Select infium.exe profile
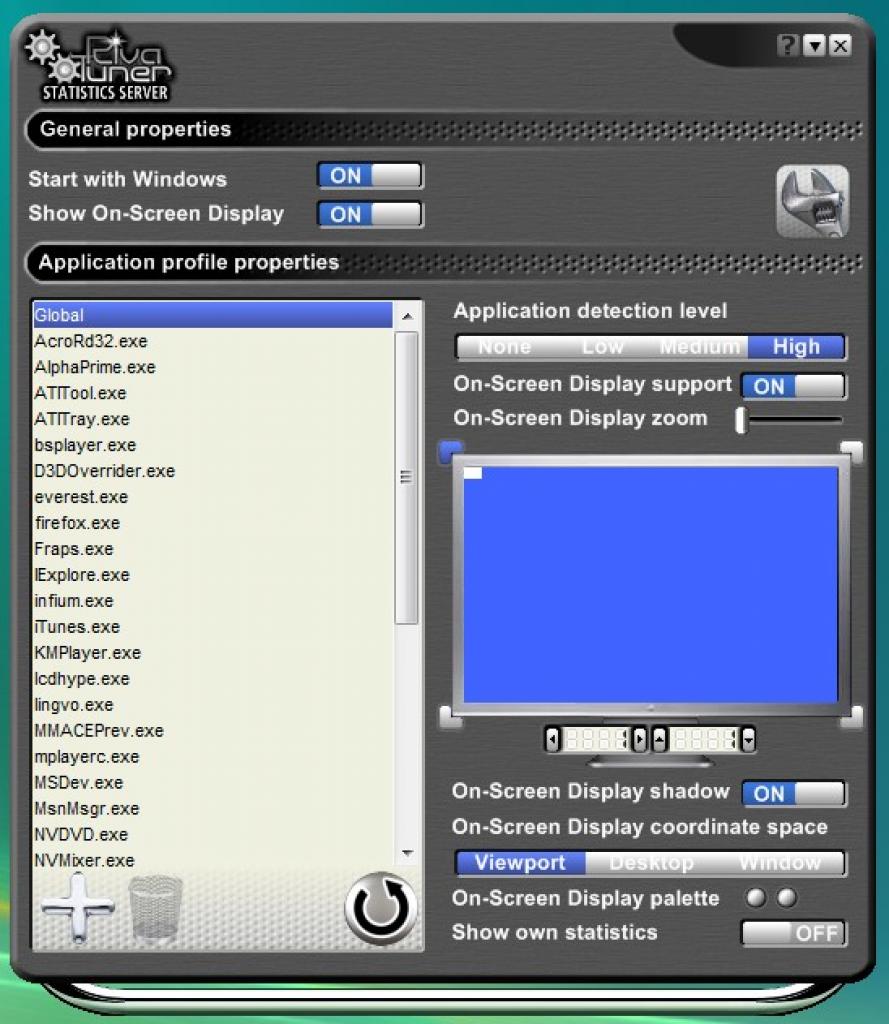 coord(213,600)
